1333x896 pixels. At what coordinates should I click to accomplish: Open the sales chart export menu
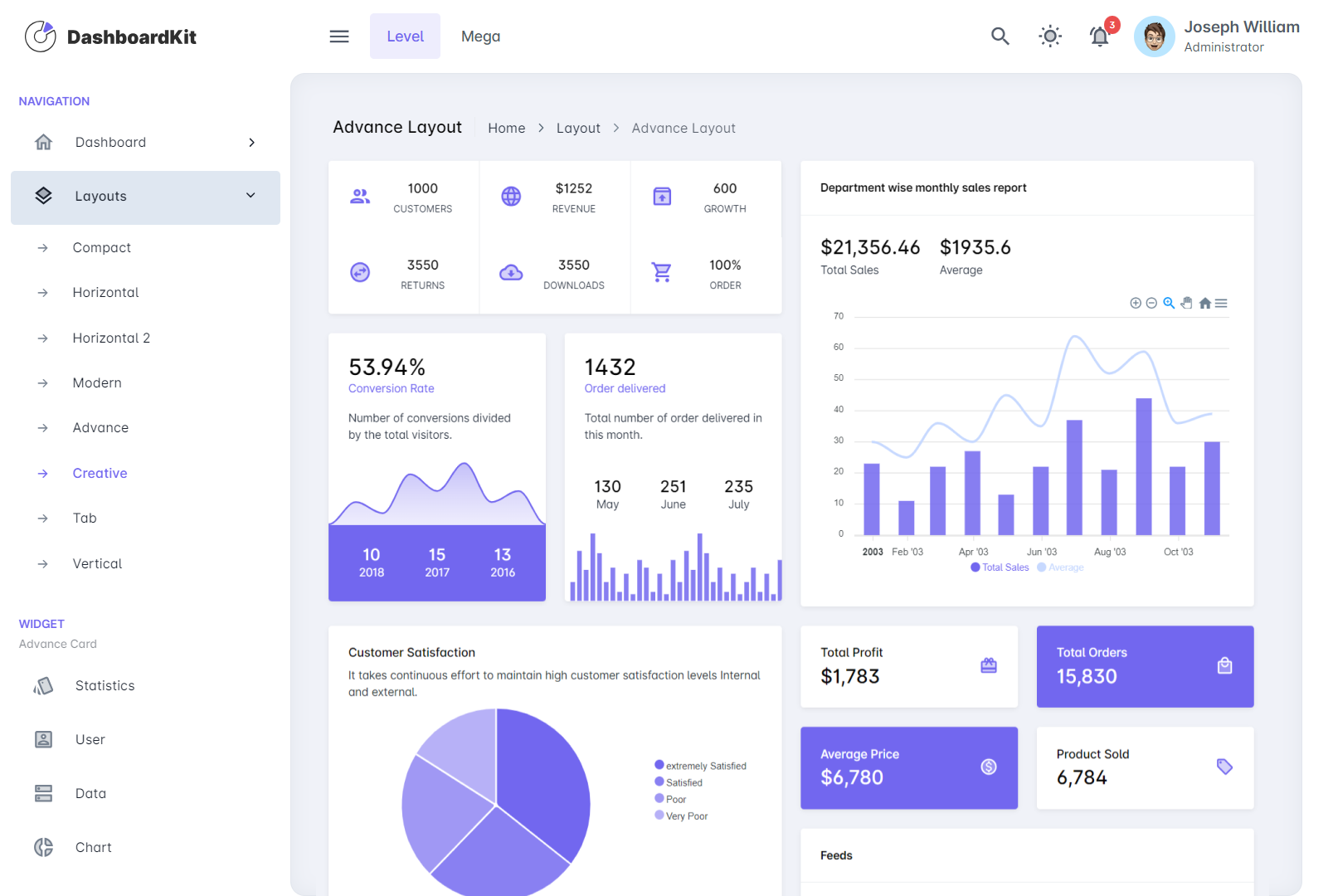(x=1221, y=304)
